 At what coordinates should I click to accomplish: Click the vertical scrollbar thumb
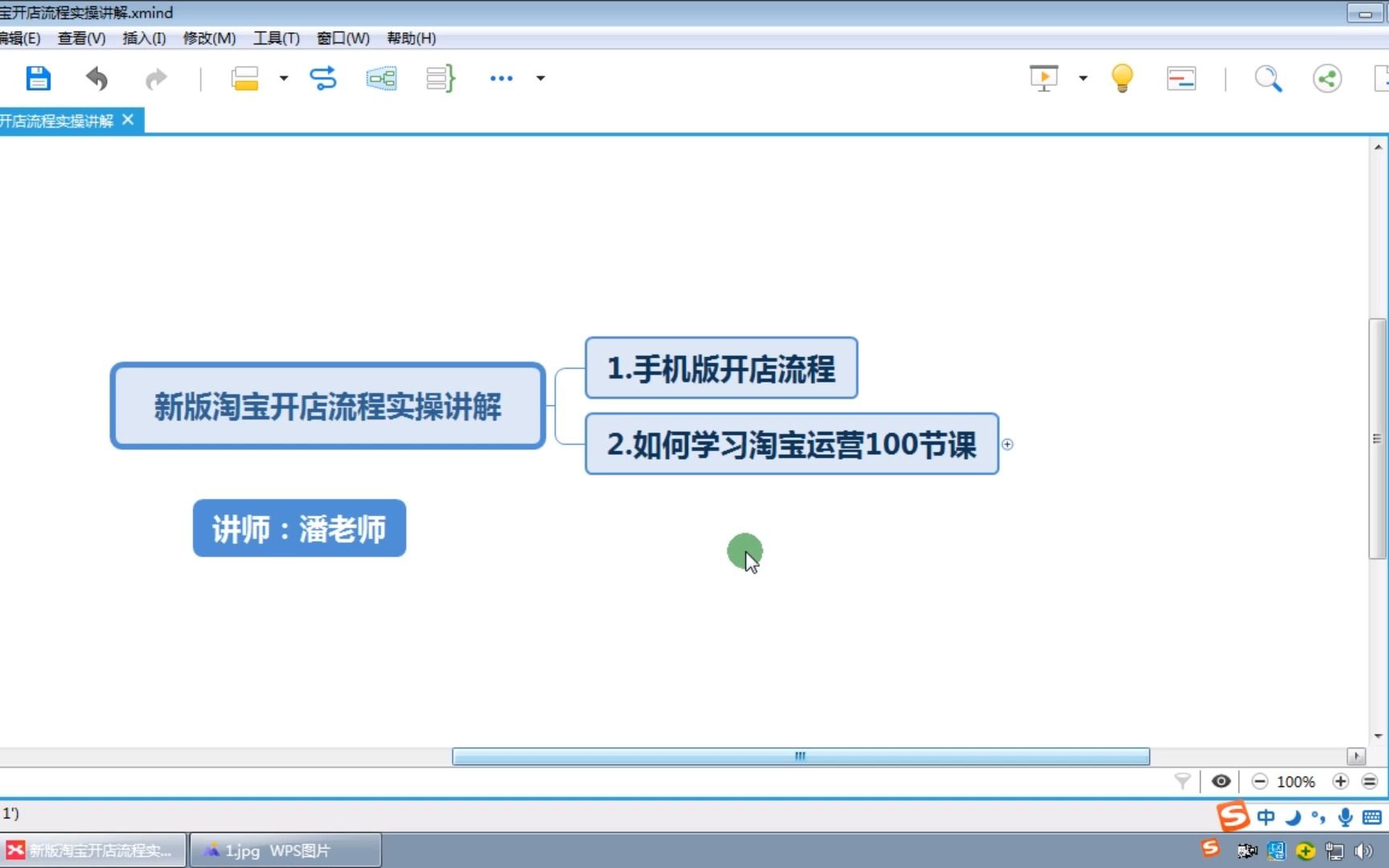pyautogui.click(x=1377, y=439)
